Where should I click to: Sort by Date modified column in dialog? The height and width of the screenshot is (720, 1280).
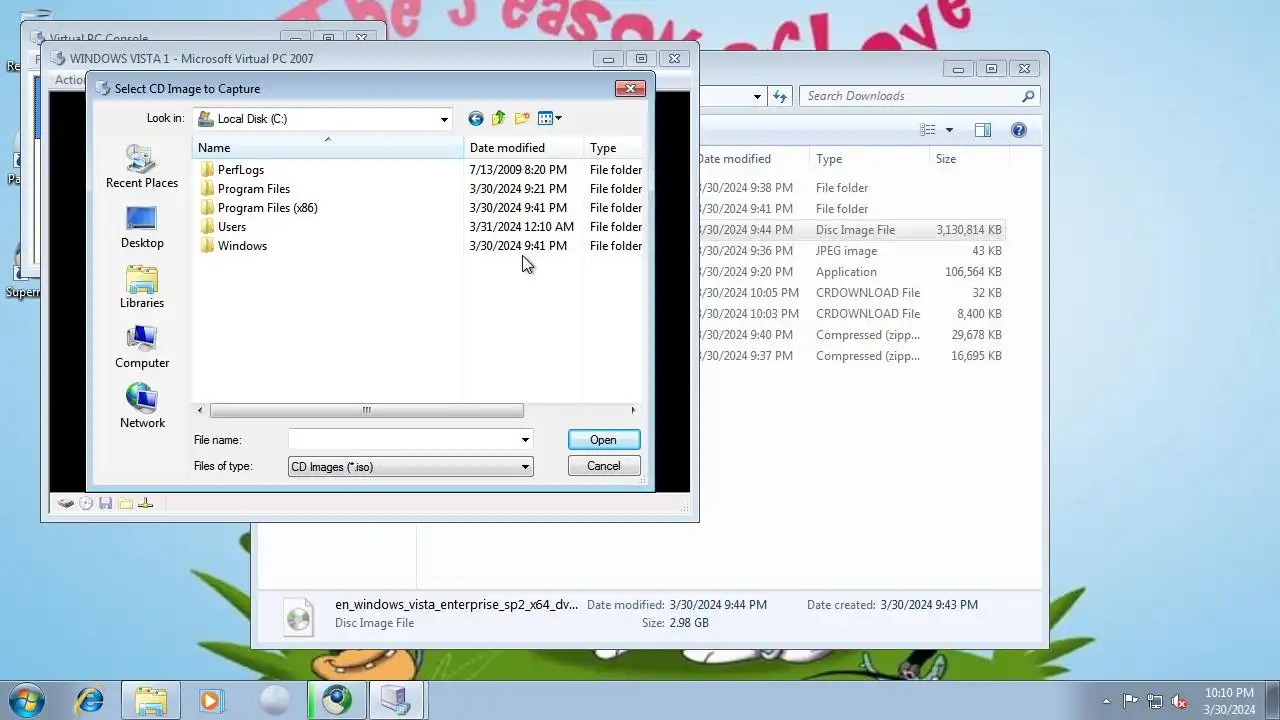523,148
